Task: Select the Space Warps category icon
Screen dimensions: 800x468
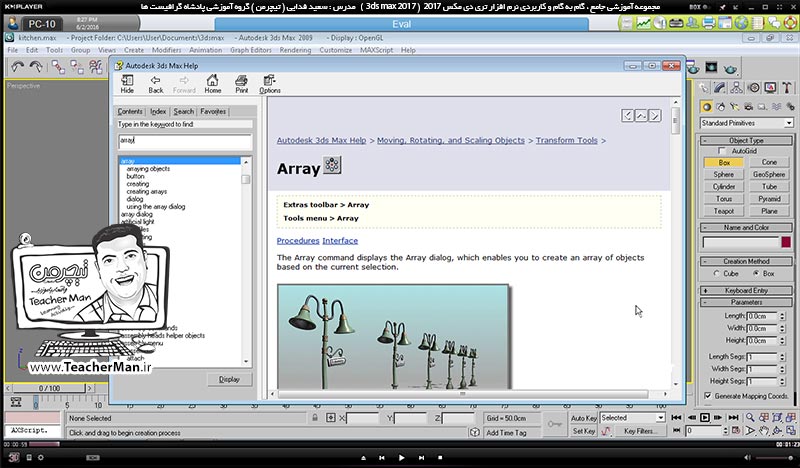Action: pos(776,107)
